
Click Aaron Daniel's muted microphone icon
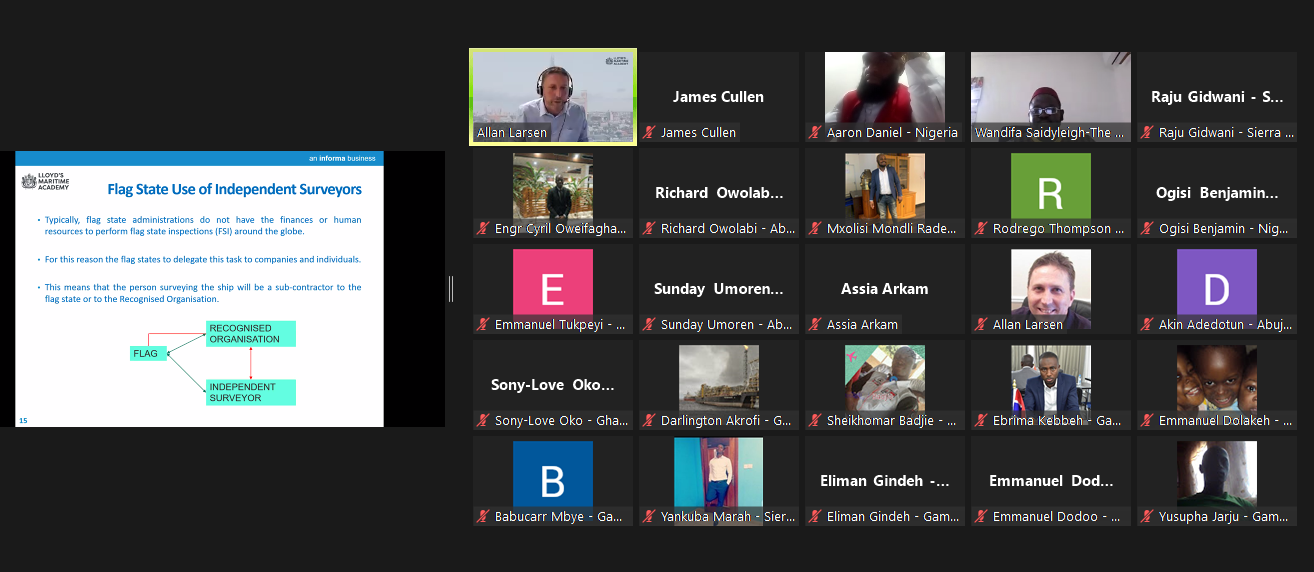point(816,133)
